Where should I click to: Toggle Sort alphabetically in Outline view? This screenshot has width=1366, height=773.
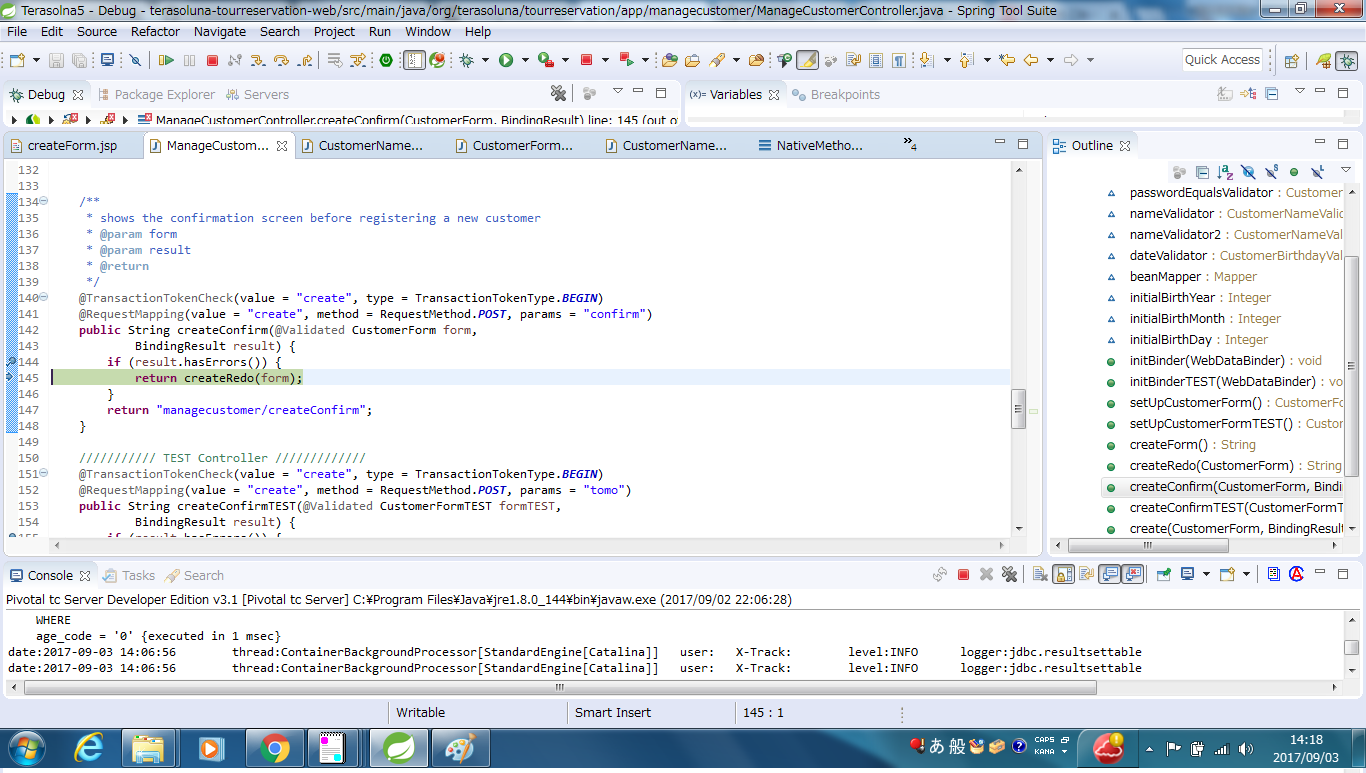1225,172
